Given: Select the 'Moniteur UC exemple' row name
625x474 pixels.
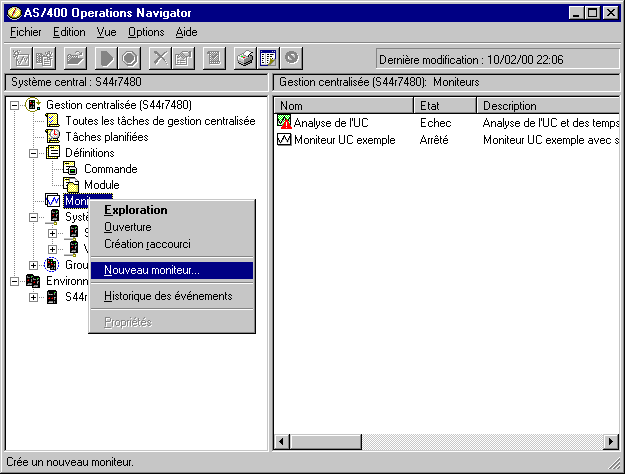Looking at the screenshot, I should pos(345,140).
